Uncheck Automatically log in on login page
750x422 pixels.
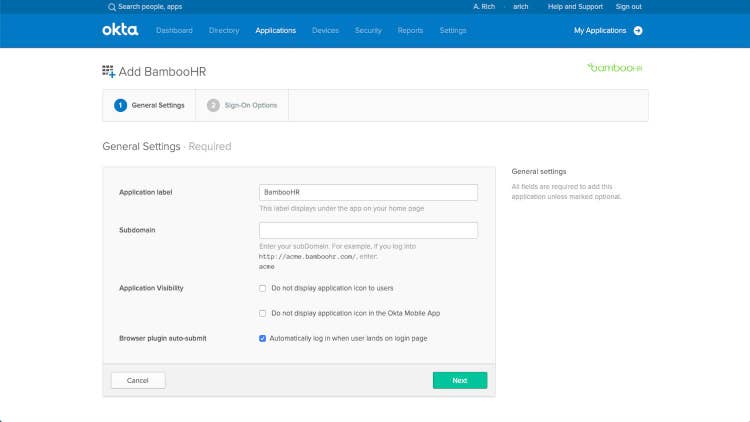pyautogui.click(x=263, y=338)
